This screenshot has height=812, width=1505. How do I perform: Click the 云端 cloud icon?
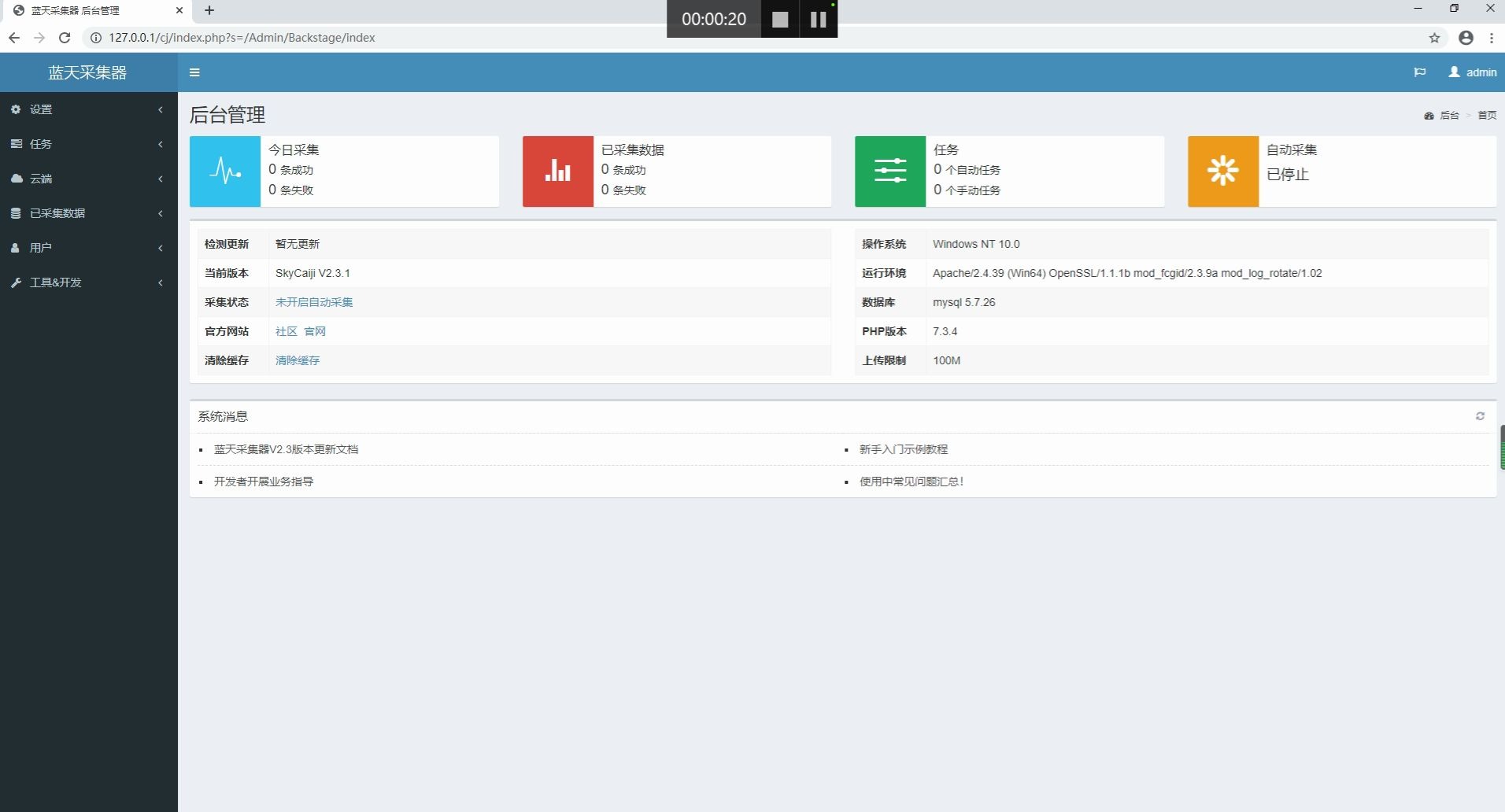click(x=16, y=179)
